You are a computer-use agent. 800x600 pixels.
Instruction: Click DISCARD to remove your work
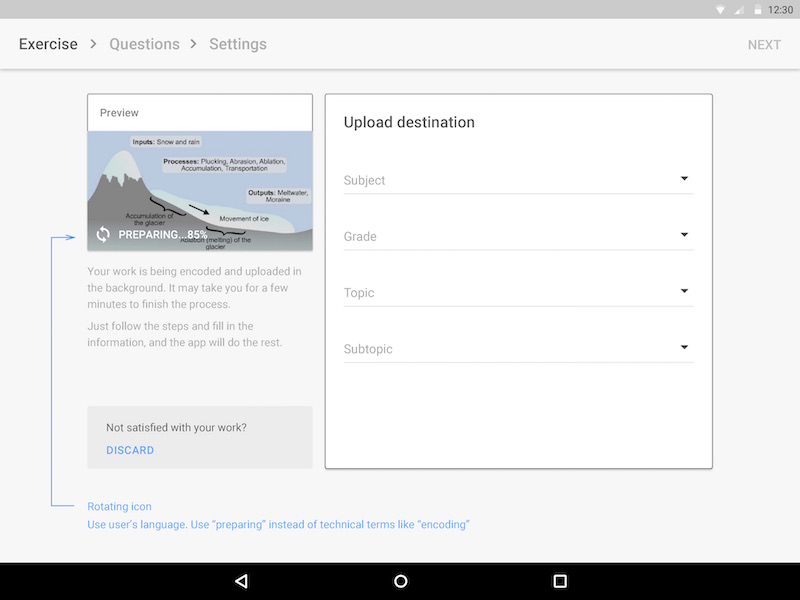[130, 450]
